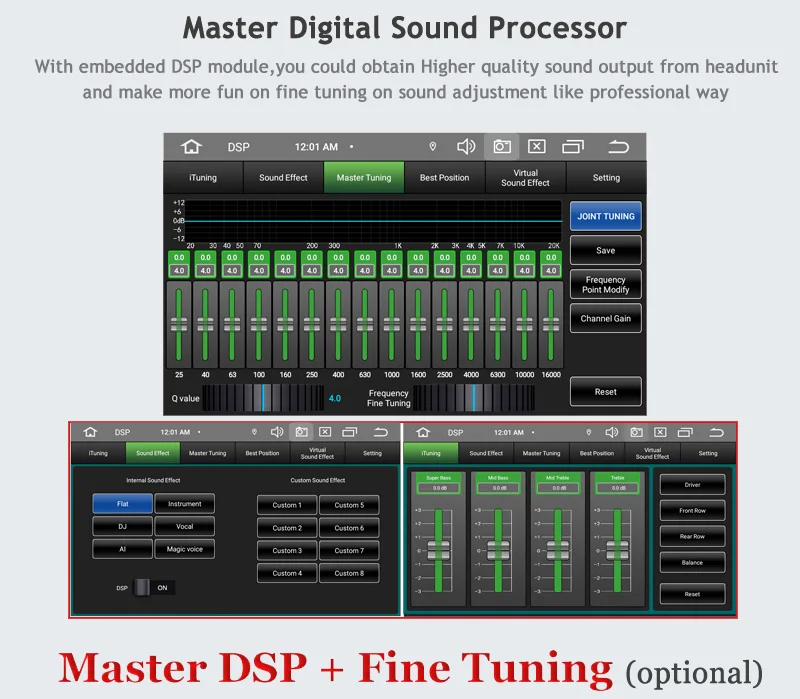The width and height of the screenshot is (800, 699).
Task: Click the X box icon on Master Tuning screen
Action: (536, 147)
